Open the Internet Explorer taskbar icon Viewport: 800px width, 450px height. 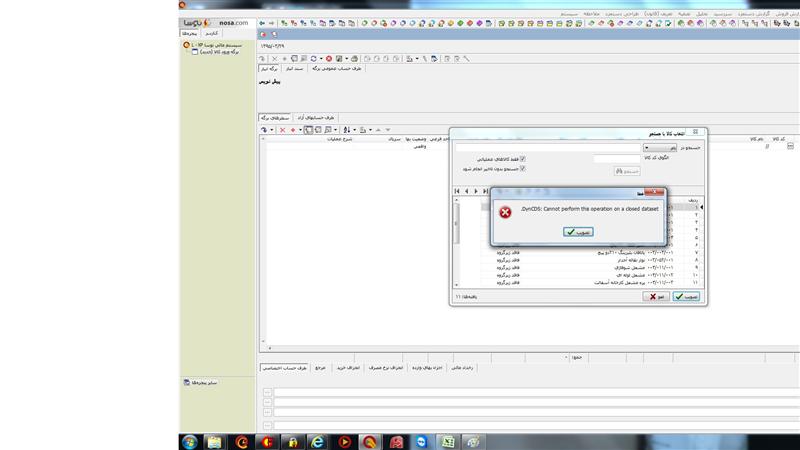click(317, 441)
